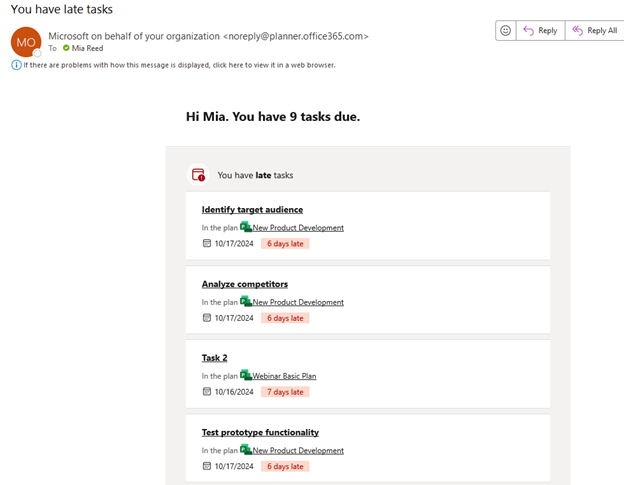The height and width of the screenshot is (485, 624).
Task: Click the calendar icon in Test prototype functionality card
Action: coord(207,466)
